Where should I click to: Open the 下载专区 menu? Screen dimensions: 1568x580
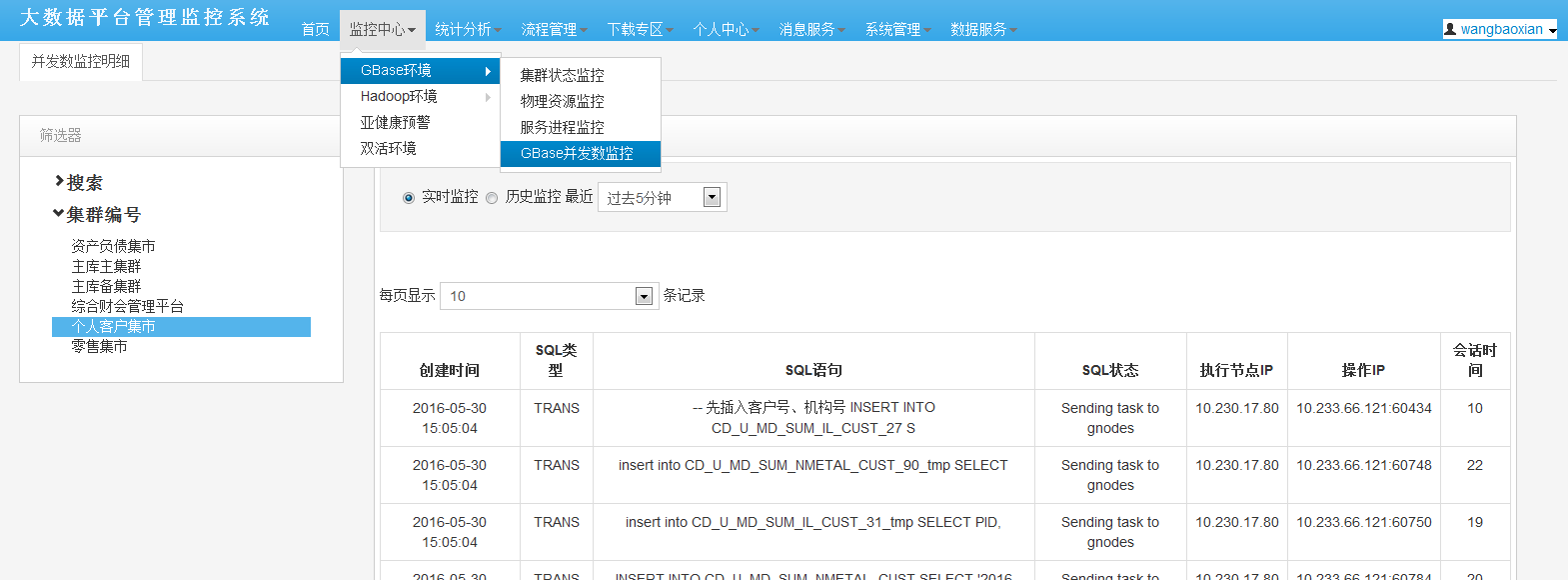[x=640, y=29]
